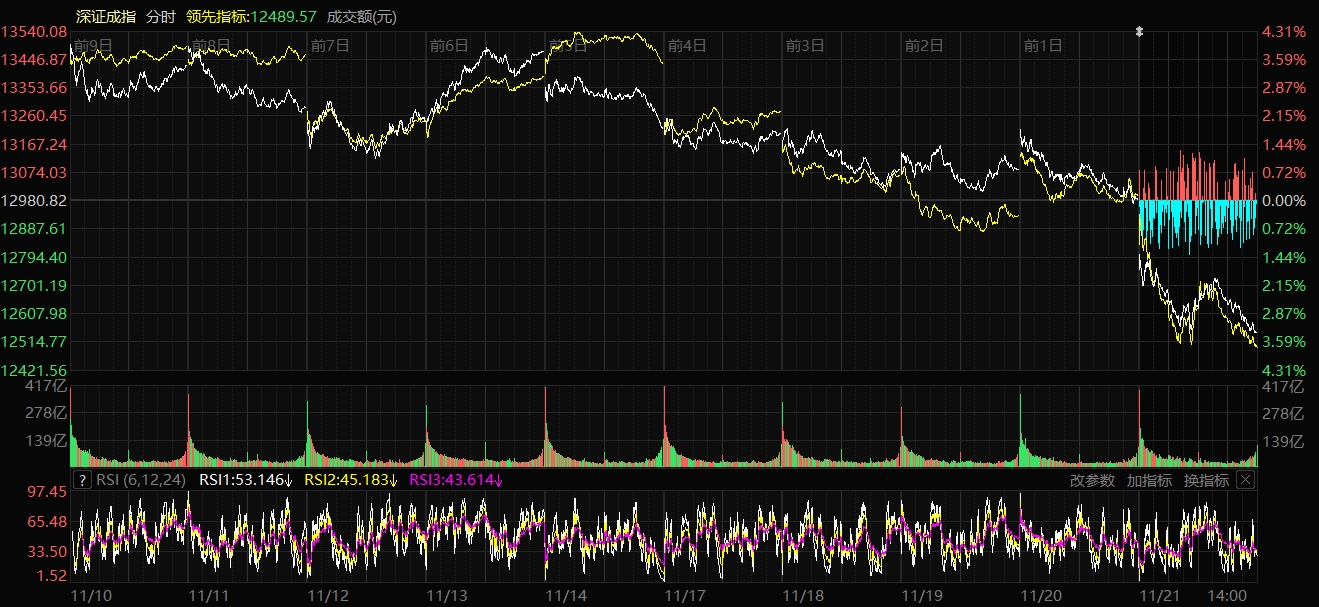Image resolution: width=1319 pixels, height=607 pixels.
Task: Click 换指标 to switch indicator
Action: 1206,480
